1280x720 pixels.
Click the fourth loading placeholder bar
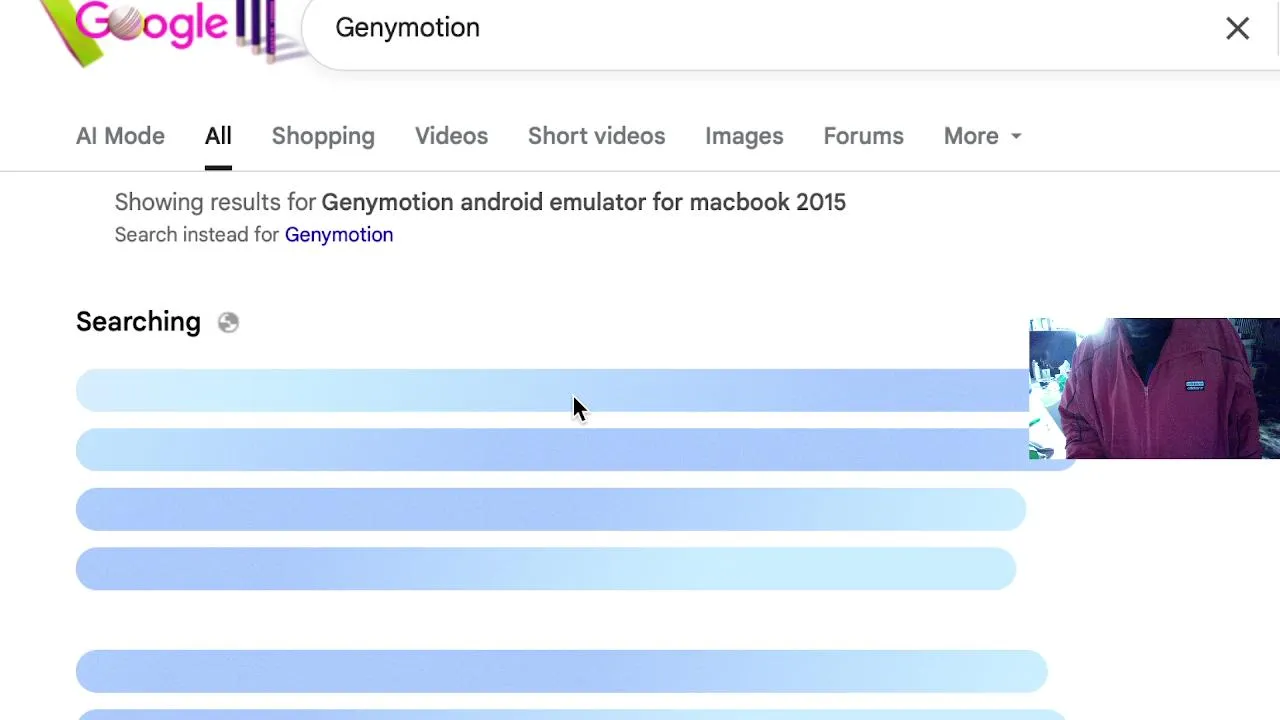point(545,568)
